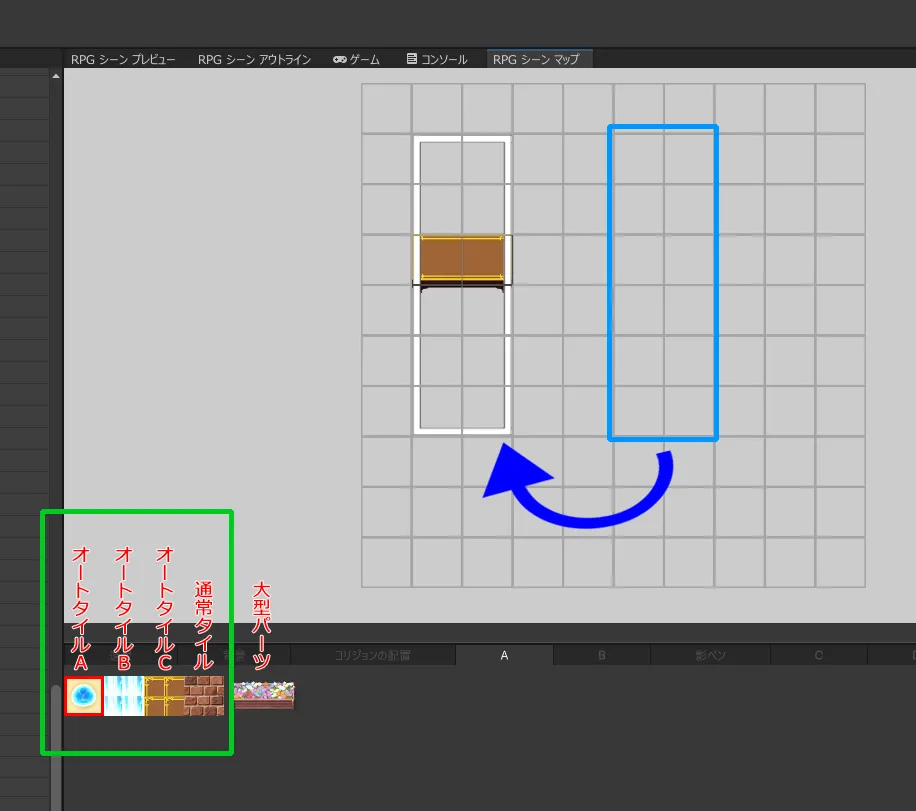Image resolution: width=916 pixels, height=811 pixels.
Task: Click the left panel scroll-up arrow
Action: pyautogui.click(x=56, y=76)
